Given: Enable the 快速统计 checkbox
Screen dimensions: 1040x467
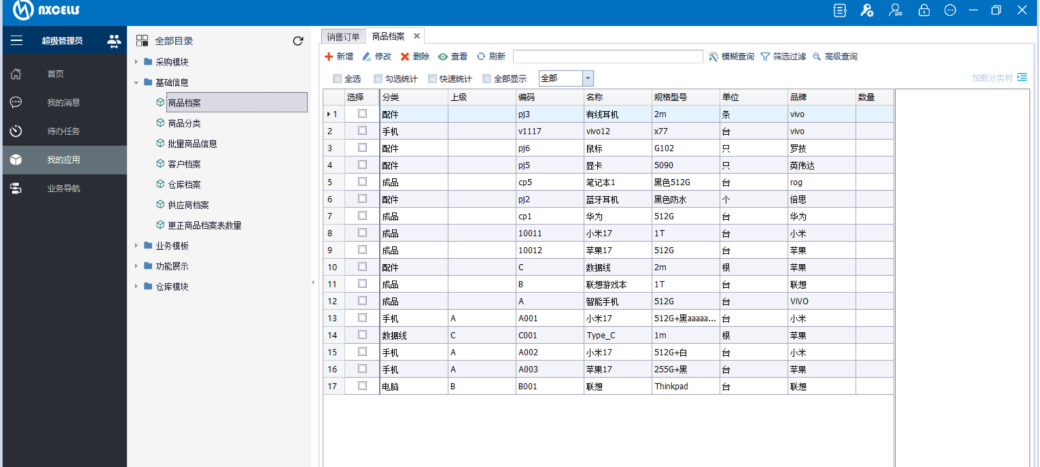Looking at the screenshot, I should tap(432, 78).
